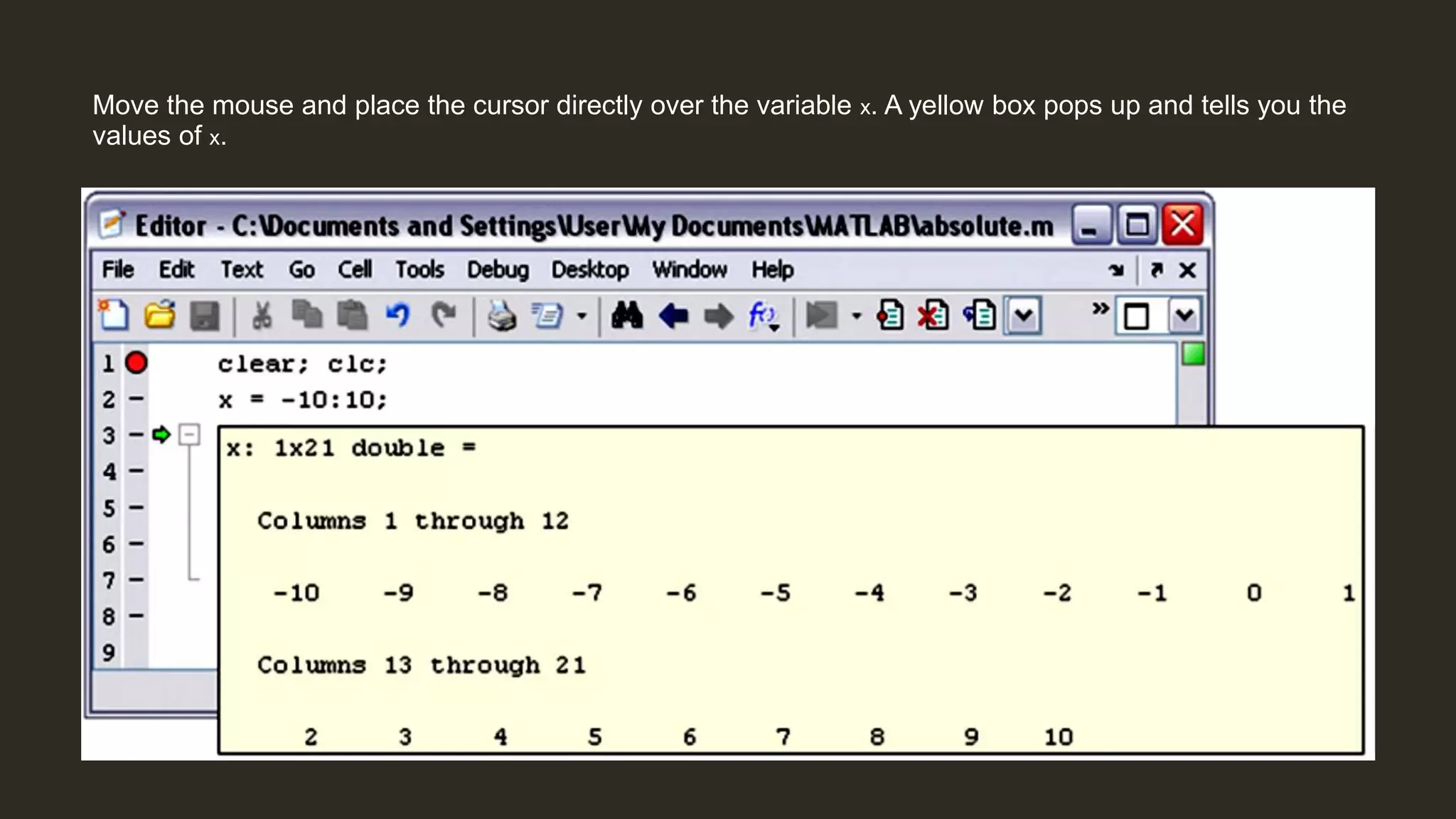Click the variable x on line 2
The width and height of the screenshot is (1456, 819).
[225, 401]
